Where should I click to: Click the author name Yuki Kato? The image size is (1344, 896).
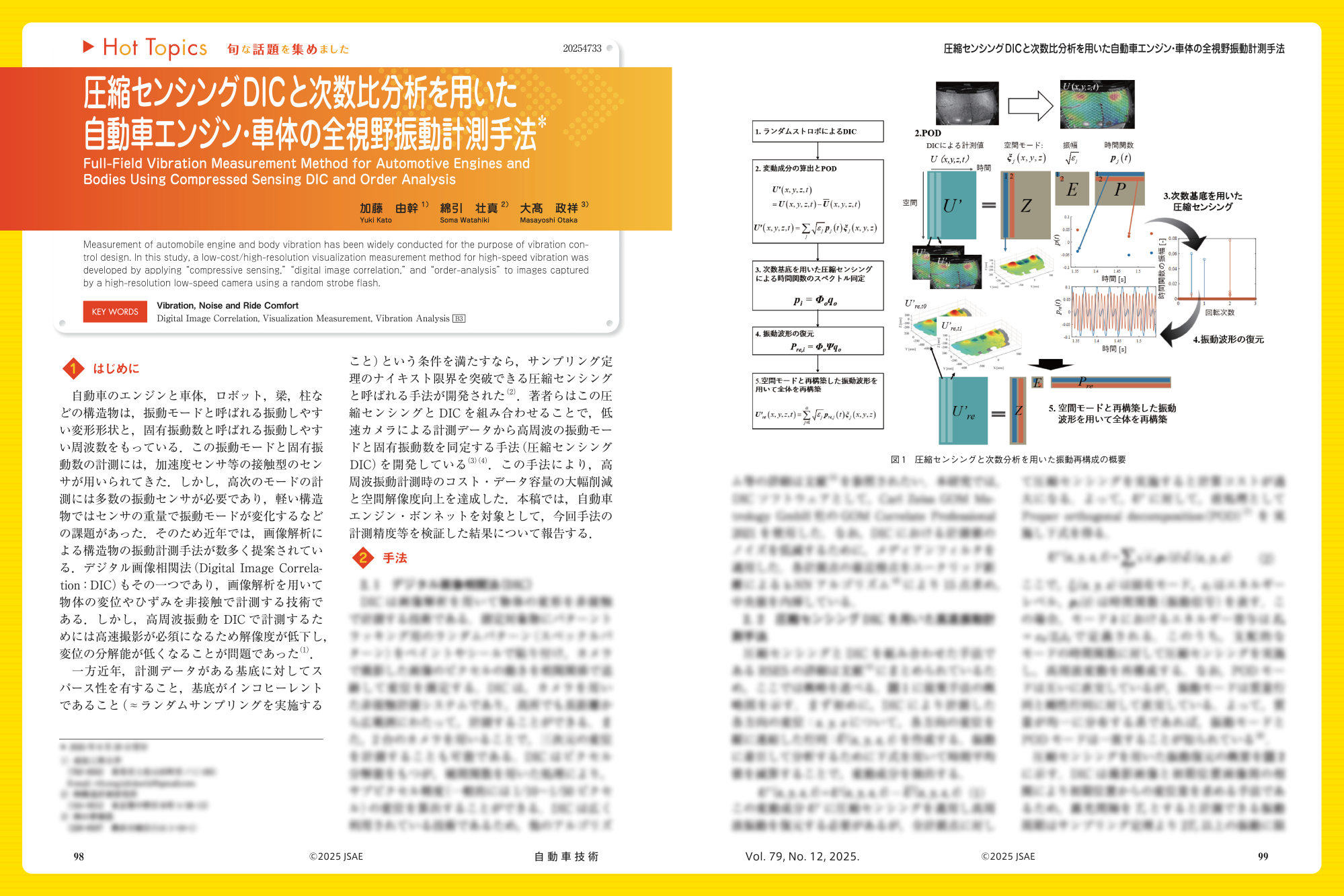click(375, 220)
